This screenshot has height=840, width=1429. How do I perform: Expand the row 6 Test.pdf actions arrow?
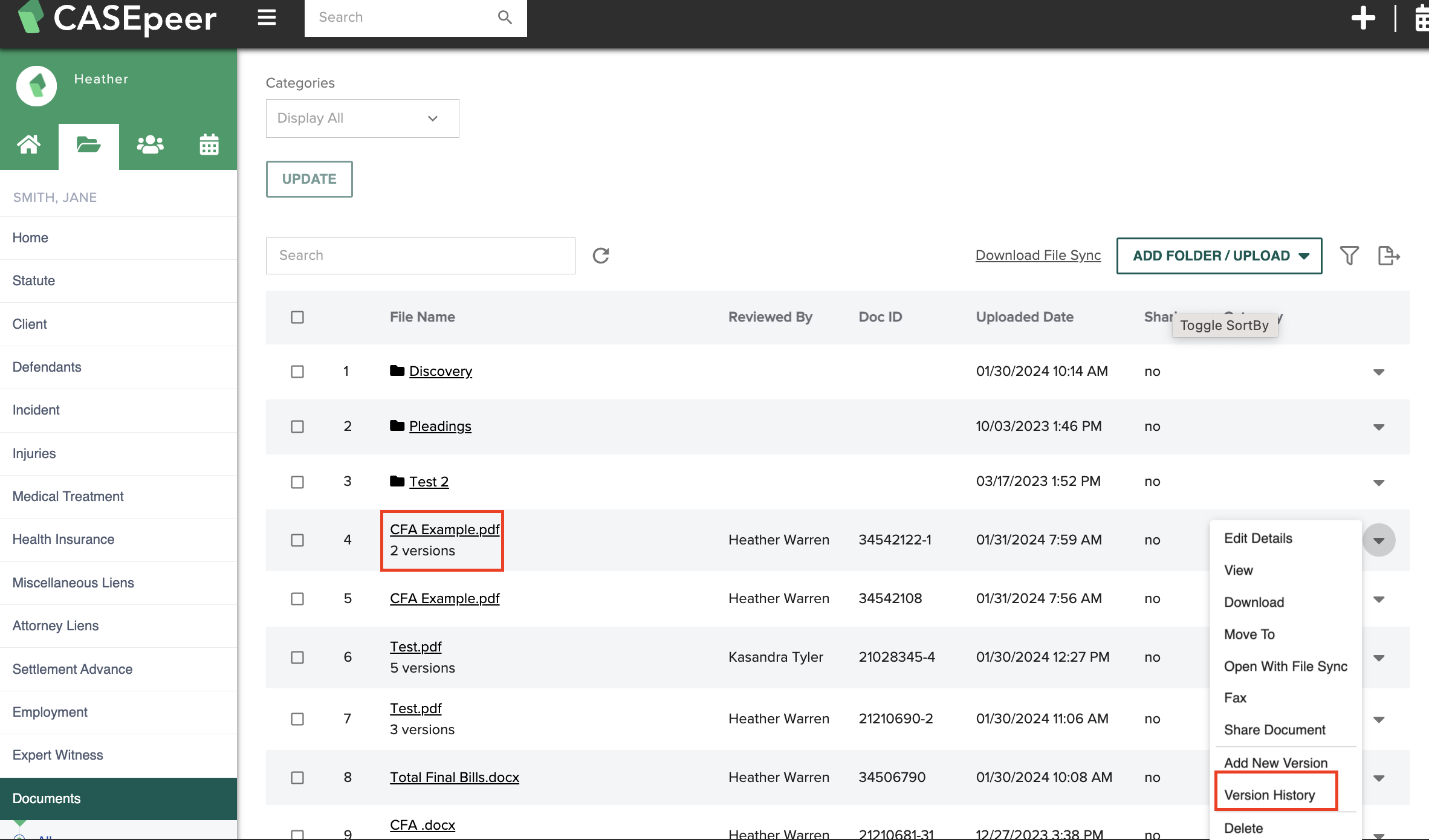click(1379, 658)
